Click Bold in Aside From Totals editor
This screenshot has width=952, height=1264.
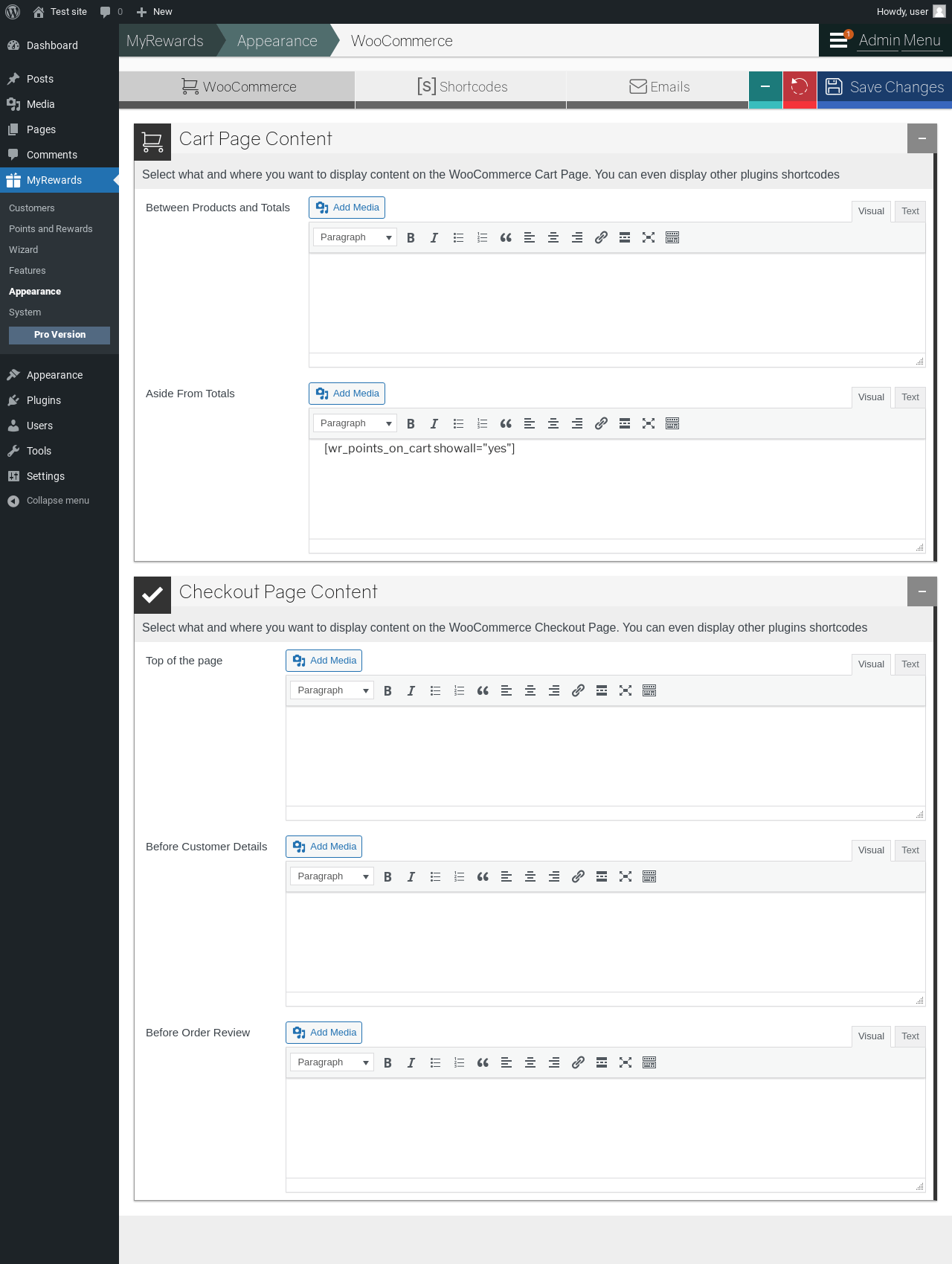[411, 423]
